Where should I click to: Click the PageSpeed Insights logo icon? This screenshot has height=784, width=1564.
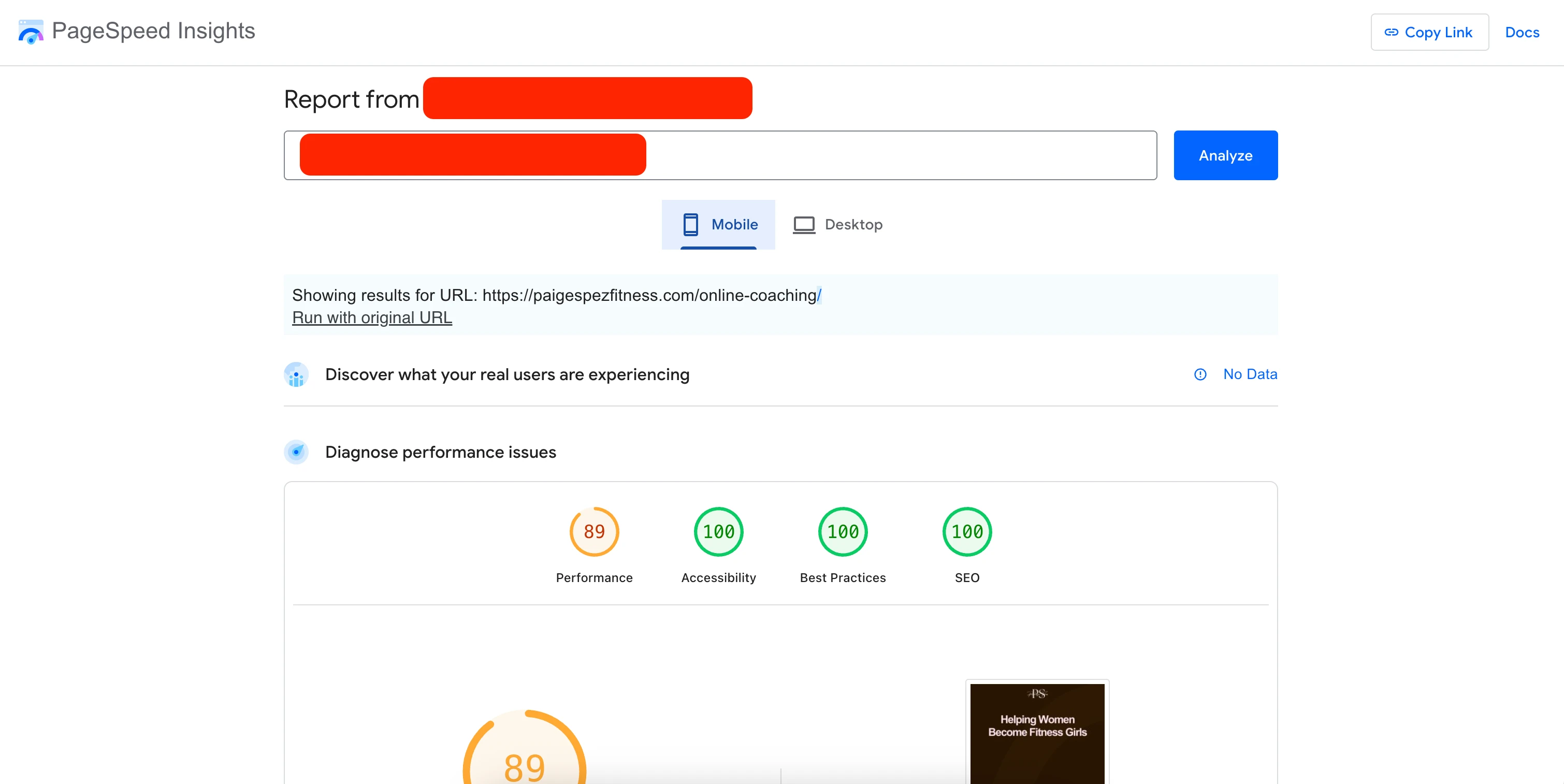click(31, 32)
